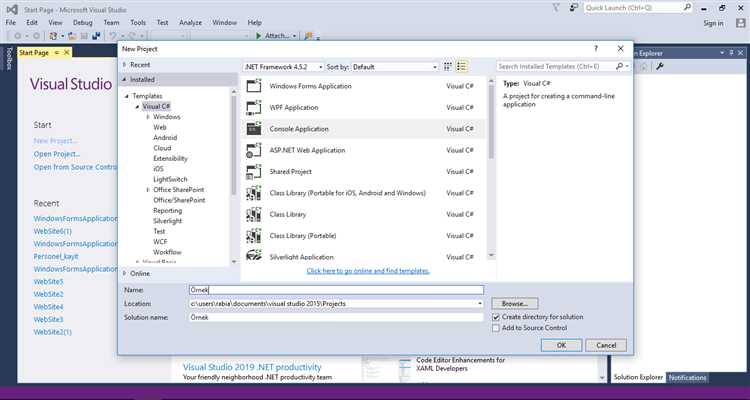Open the Debug menu
The width and height of the screenshot is (750, 400).
click(x=83, y=22)
